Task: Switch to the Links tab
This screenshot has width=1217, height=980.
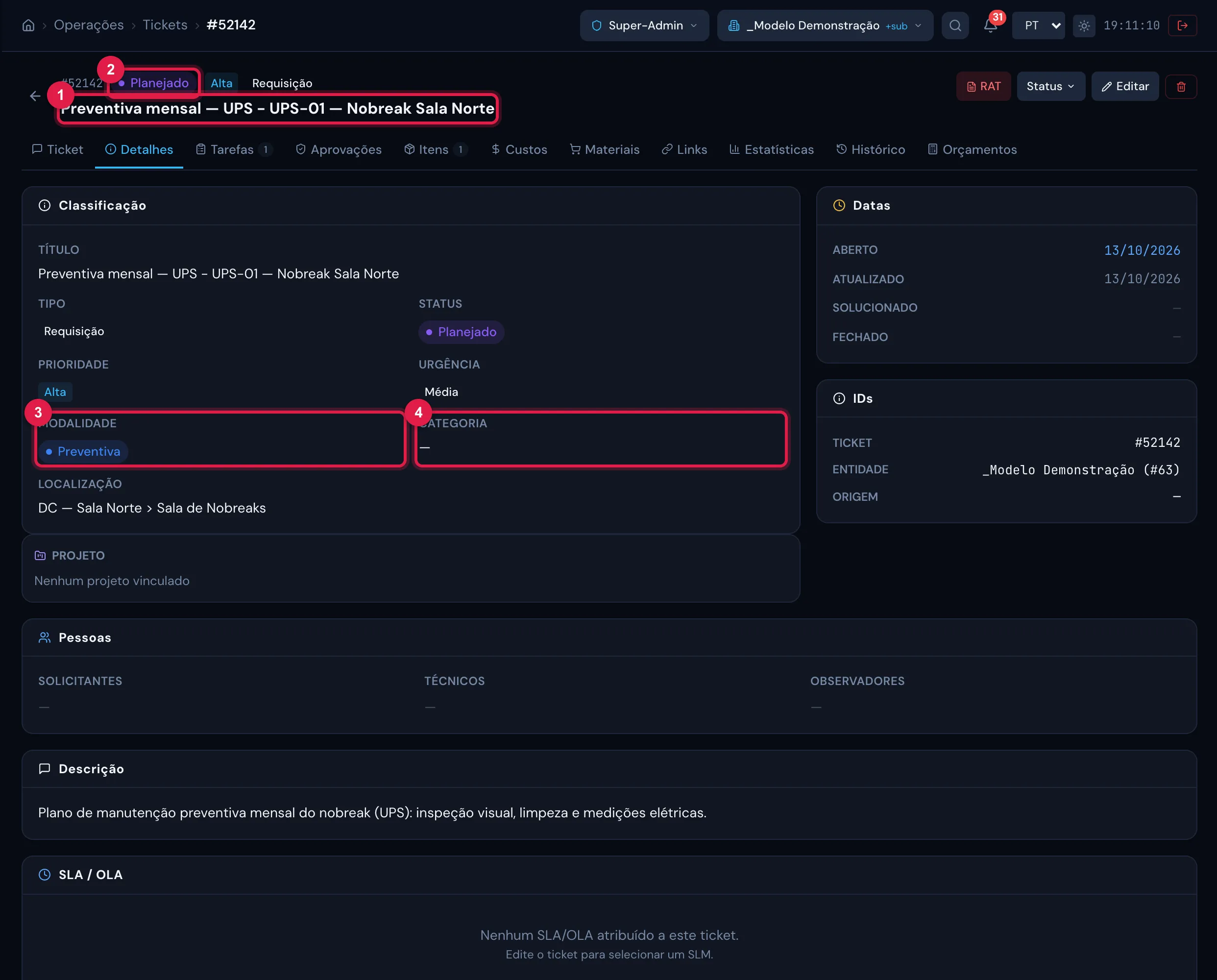Action: click(684, 149)
